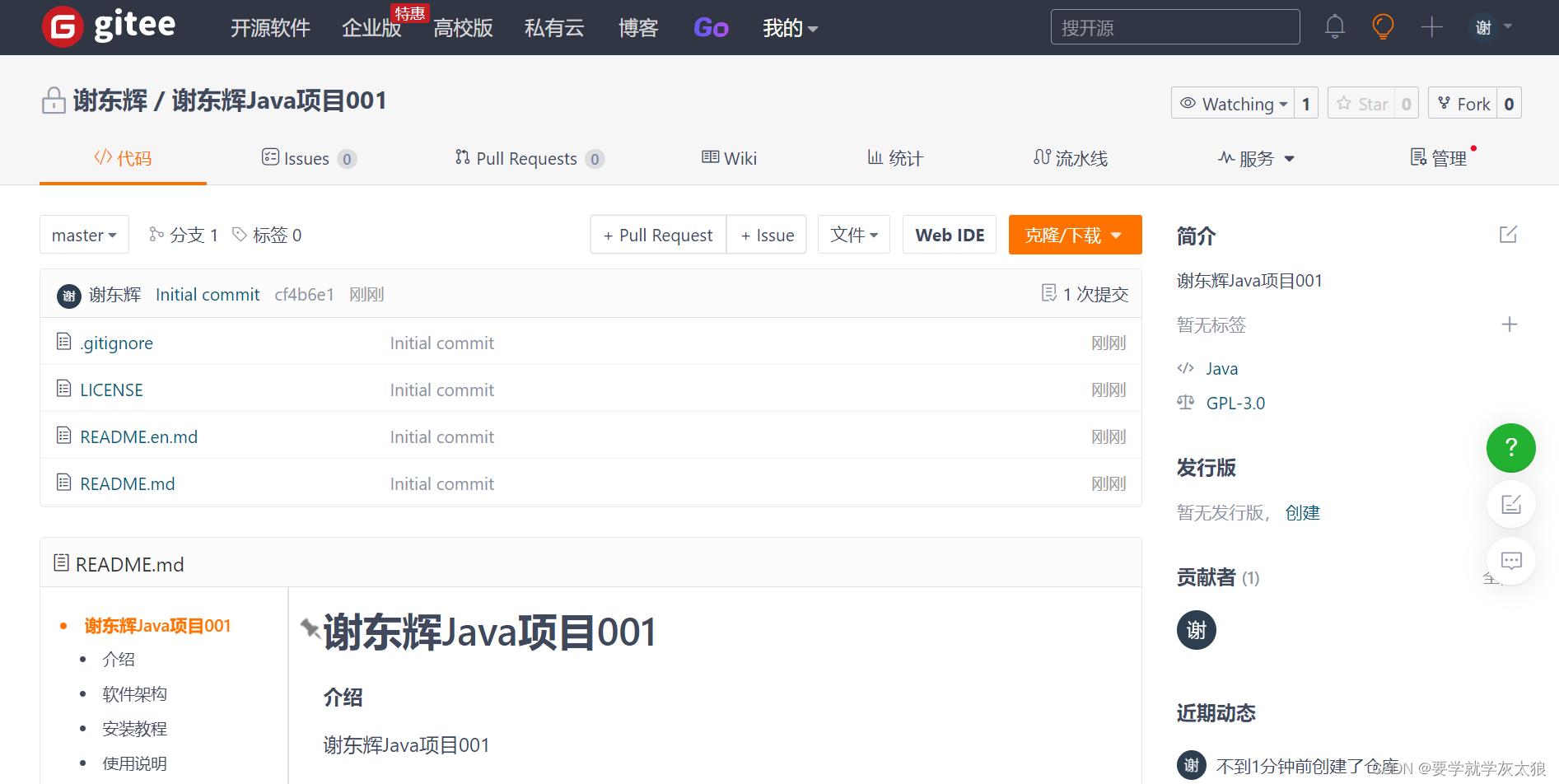Open the floating chat message icon
1559x784 pixels.
click(x=1510, y=561)
